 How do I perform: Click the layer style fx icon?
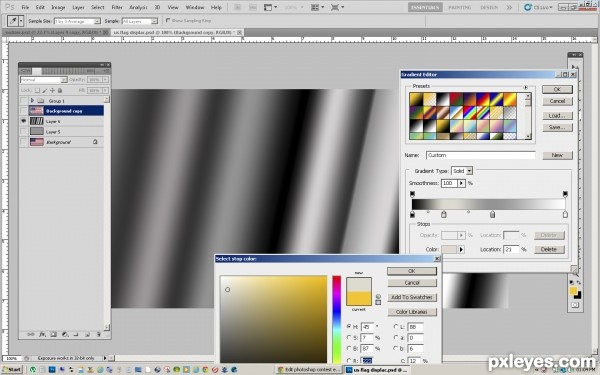tap(42, 334)
